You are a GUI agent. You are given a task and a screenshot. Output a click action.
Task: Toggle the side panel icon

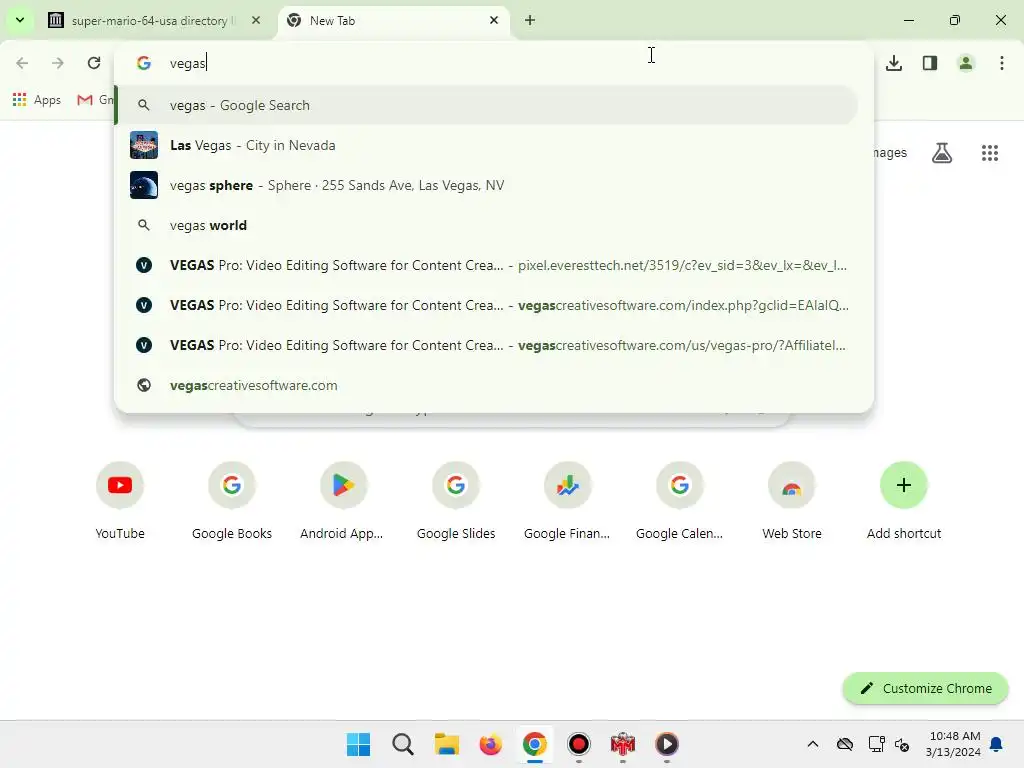(930, 63)
